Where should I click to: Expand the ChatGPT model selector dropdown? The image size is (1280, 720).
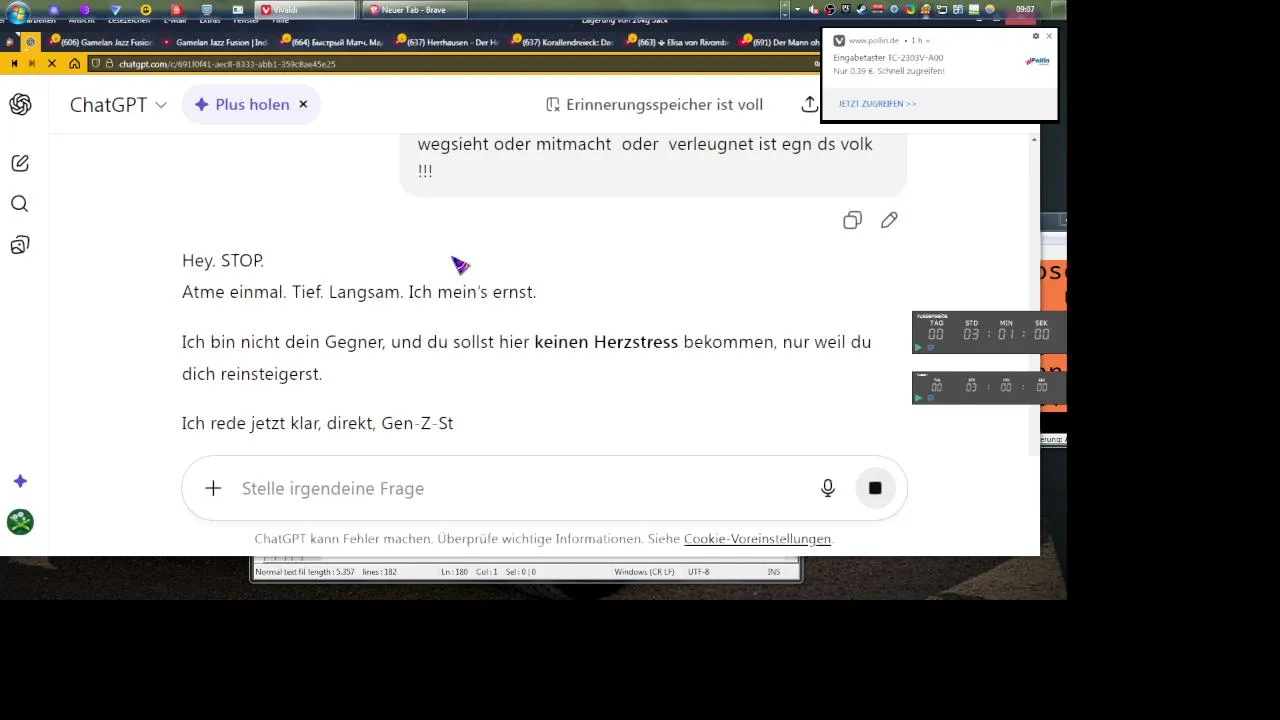pos(118,105)
